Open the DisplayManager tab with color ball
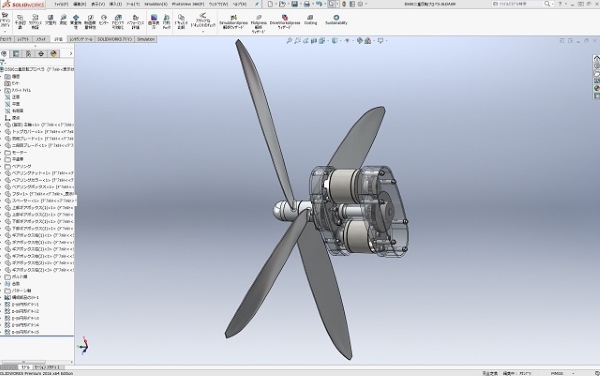This screenshot has width=600, height=376. [54, 54]
